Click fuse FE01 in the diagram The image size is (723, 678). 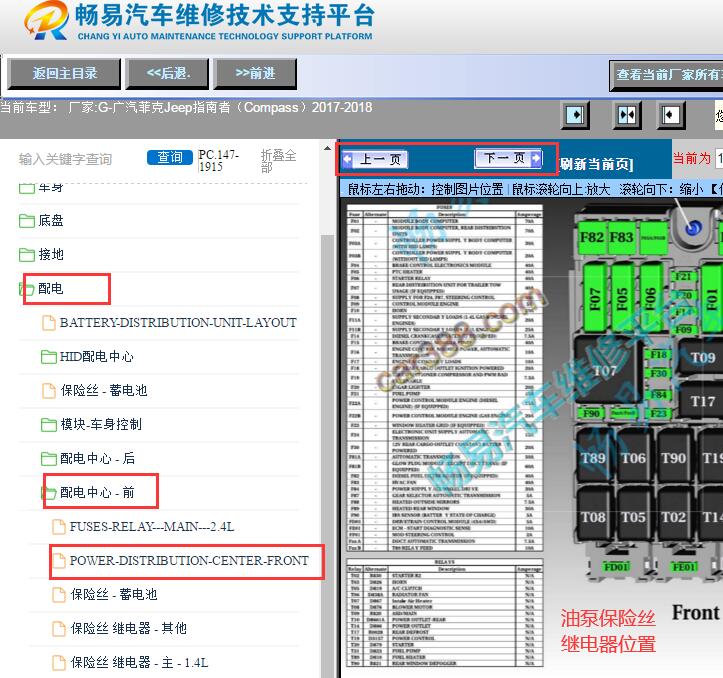[x=684, y=567]
